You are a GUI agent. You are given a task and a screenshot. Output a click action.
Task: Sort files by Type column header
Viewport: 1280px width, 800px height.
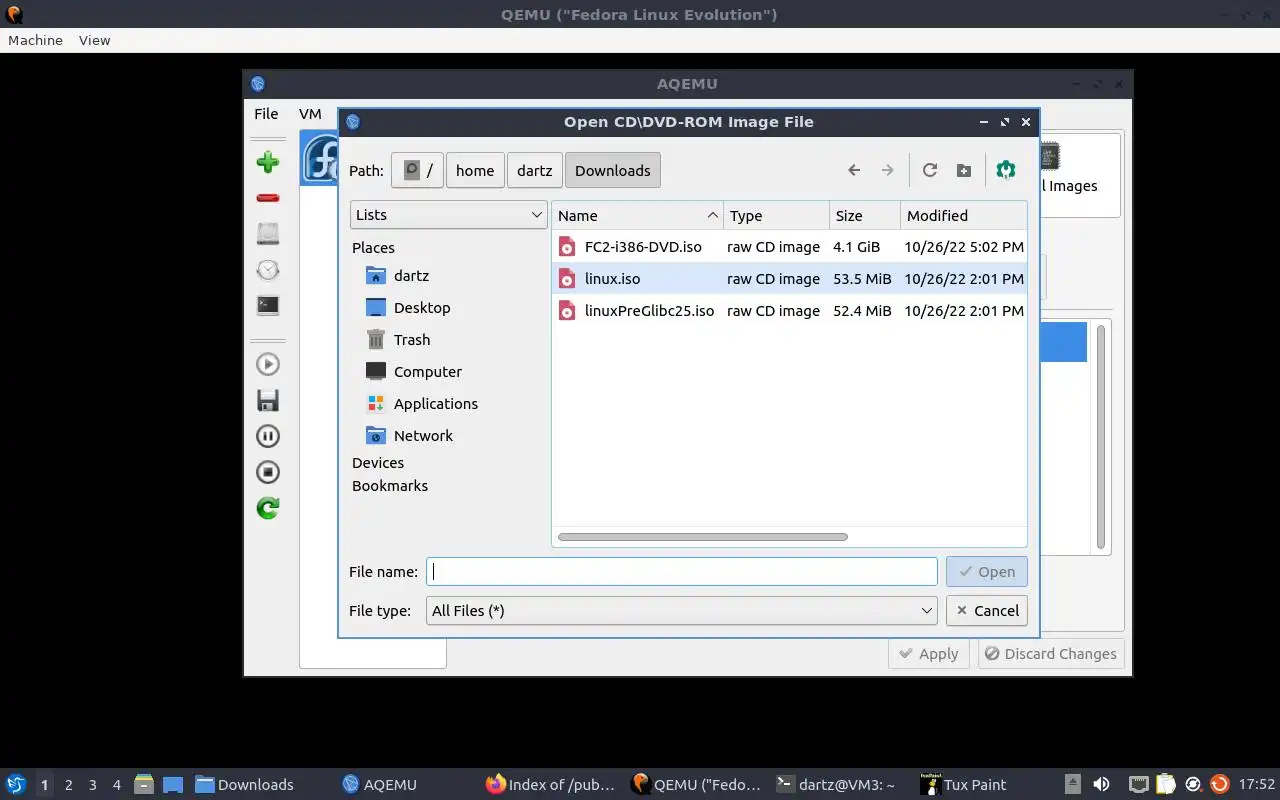pyautogui.click(x=776, y=216)
